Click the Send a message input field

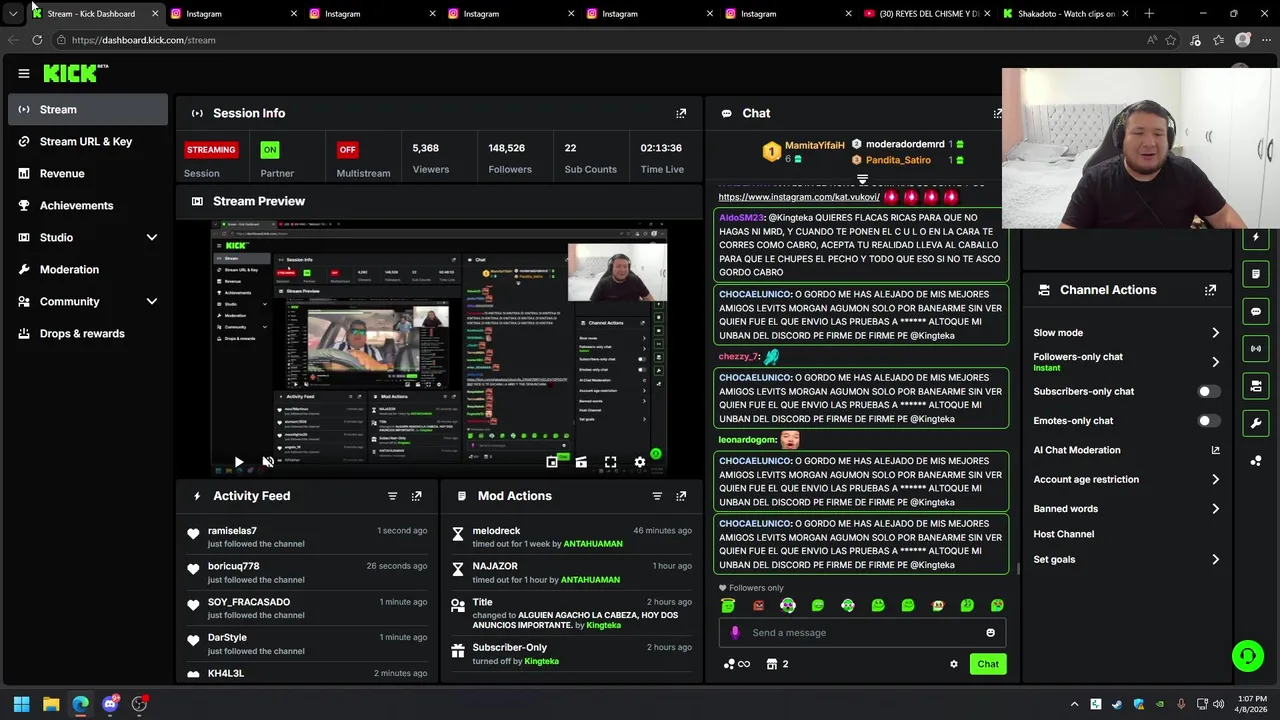[862, 632]
